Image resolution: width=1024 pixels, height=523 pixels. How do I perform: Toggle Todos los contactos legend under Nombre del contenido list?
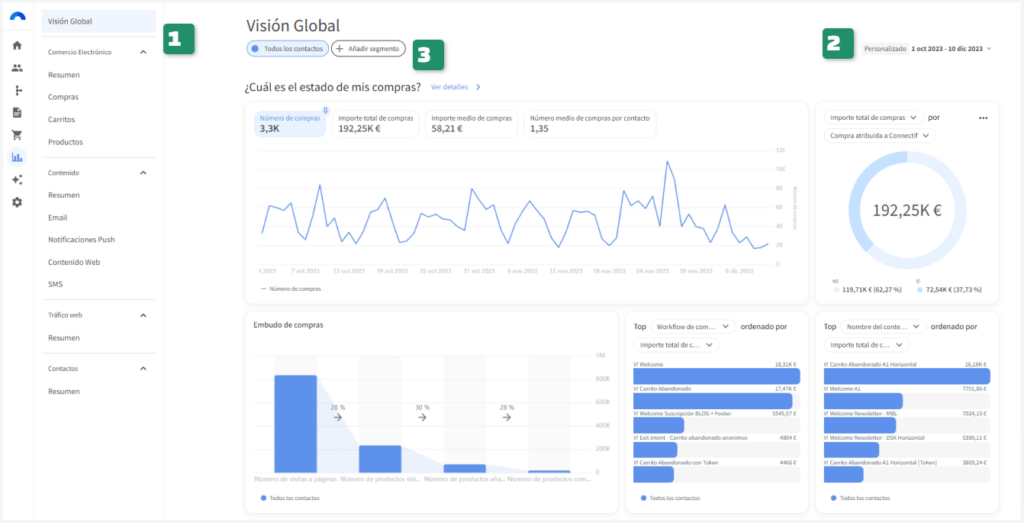861,498
